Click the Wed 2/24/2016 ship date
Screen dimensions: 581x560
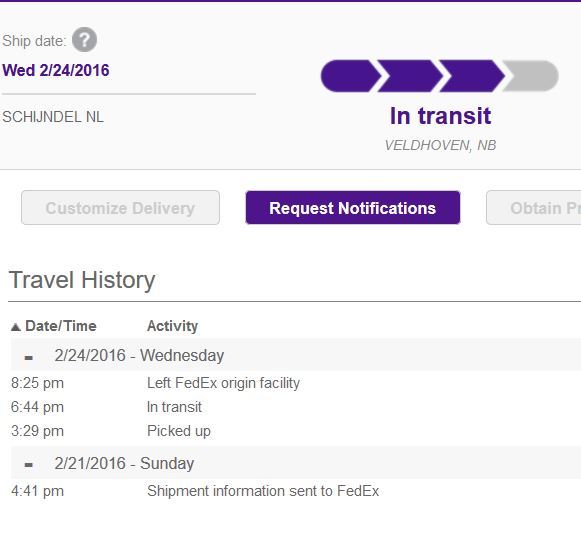56,70
